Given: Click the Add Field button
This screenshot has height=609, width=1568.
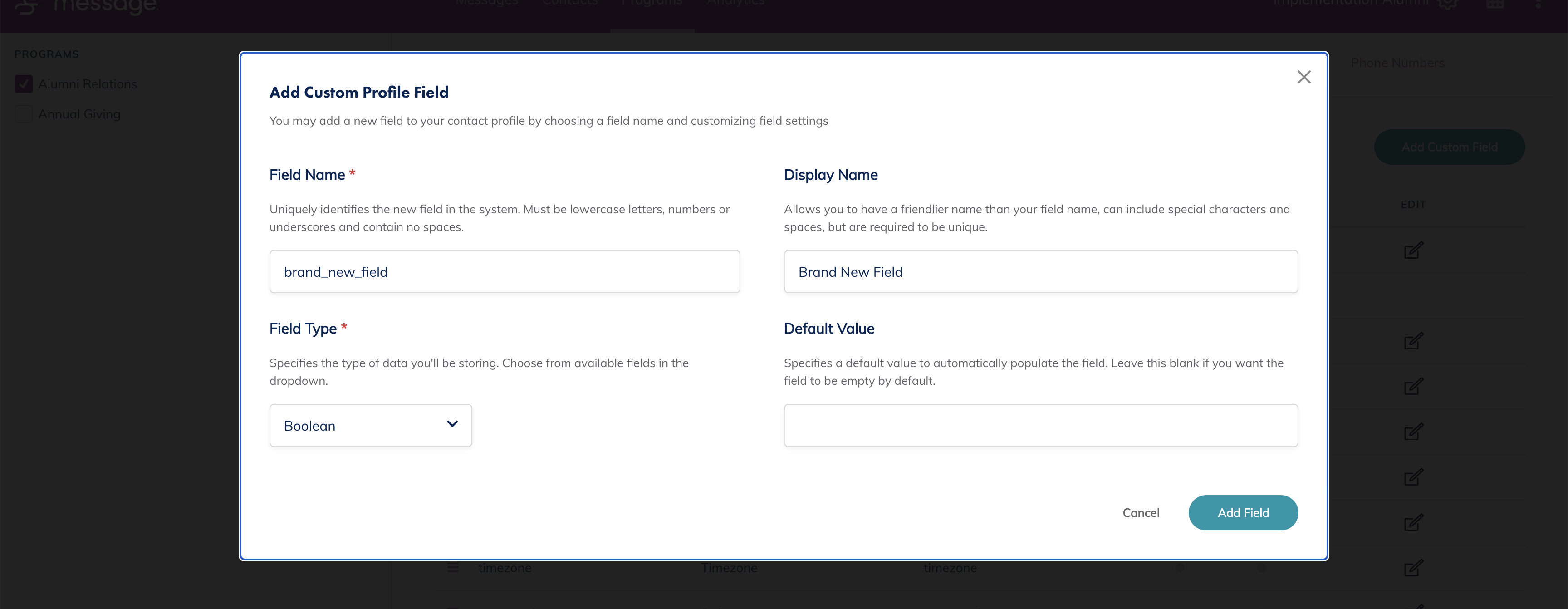Looking at the screenshot, I should click(1242, 513).
